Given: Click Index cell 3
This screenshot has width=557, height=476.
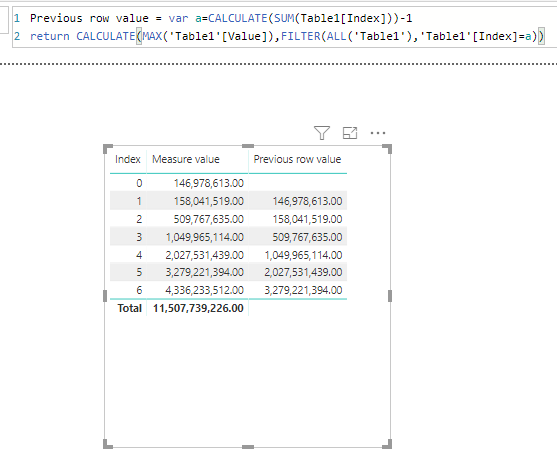Looking at the screenshot, I should 139,237.
